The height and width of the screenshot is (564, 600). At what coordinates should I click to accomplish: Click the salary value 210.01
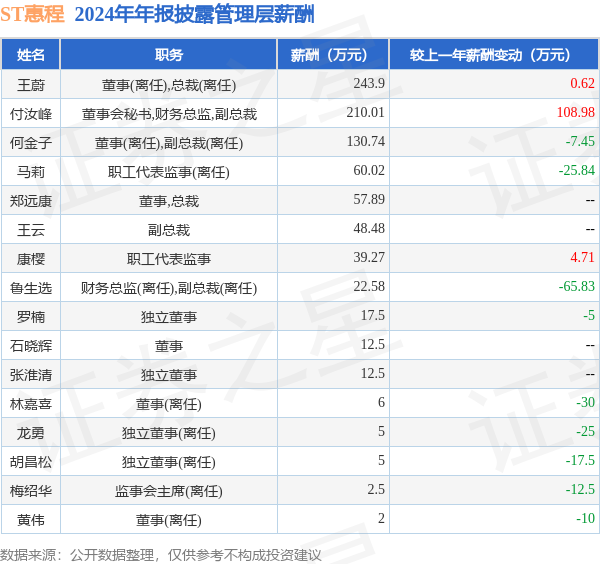tap(365, 112)
